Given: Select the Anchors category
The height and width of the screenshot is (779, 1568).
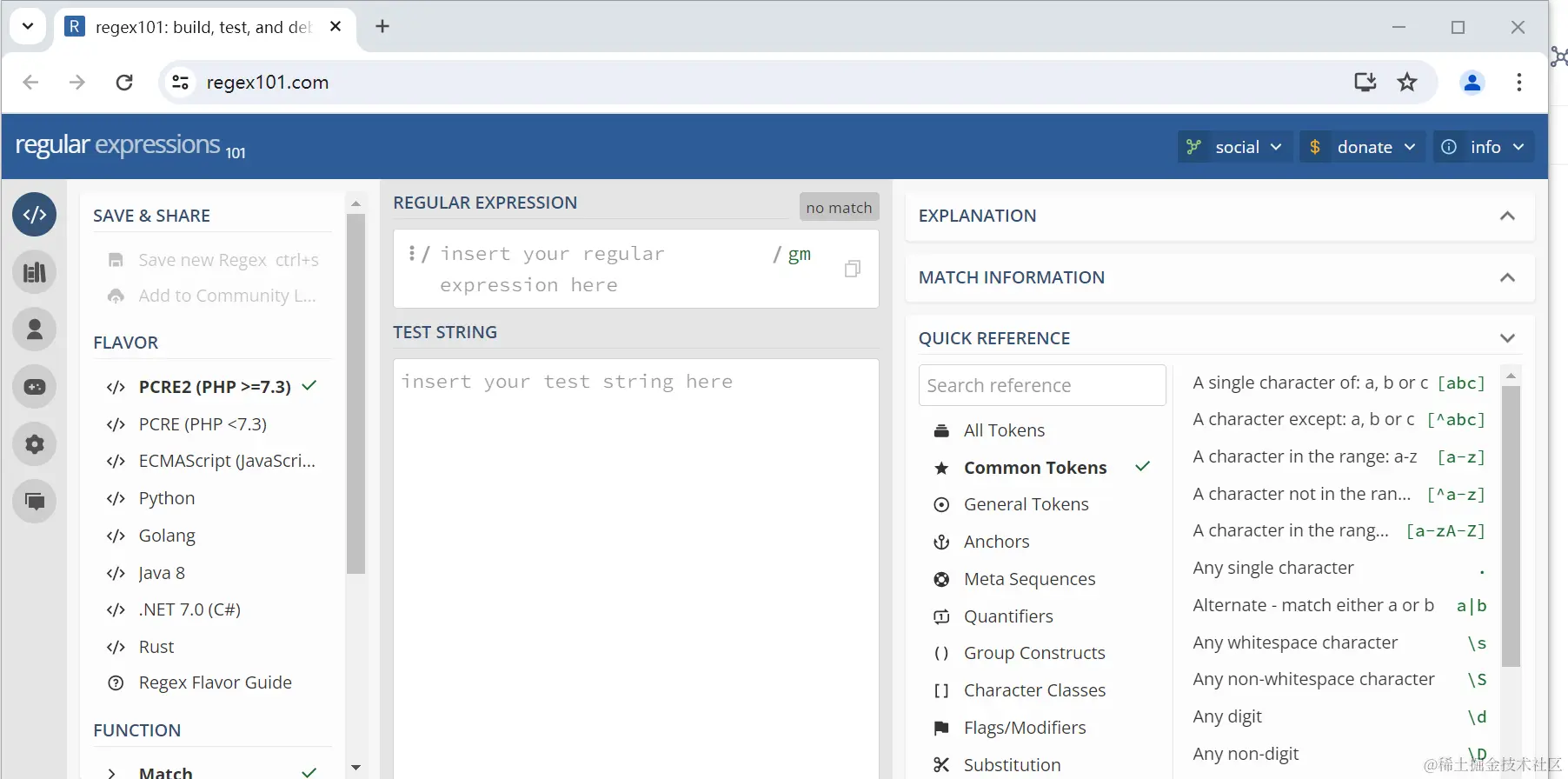Looking at the screenshot, I should click(1042, 542).
